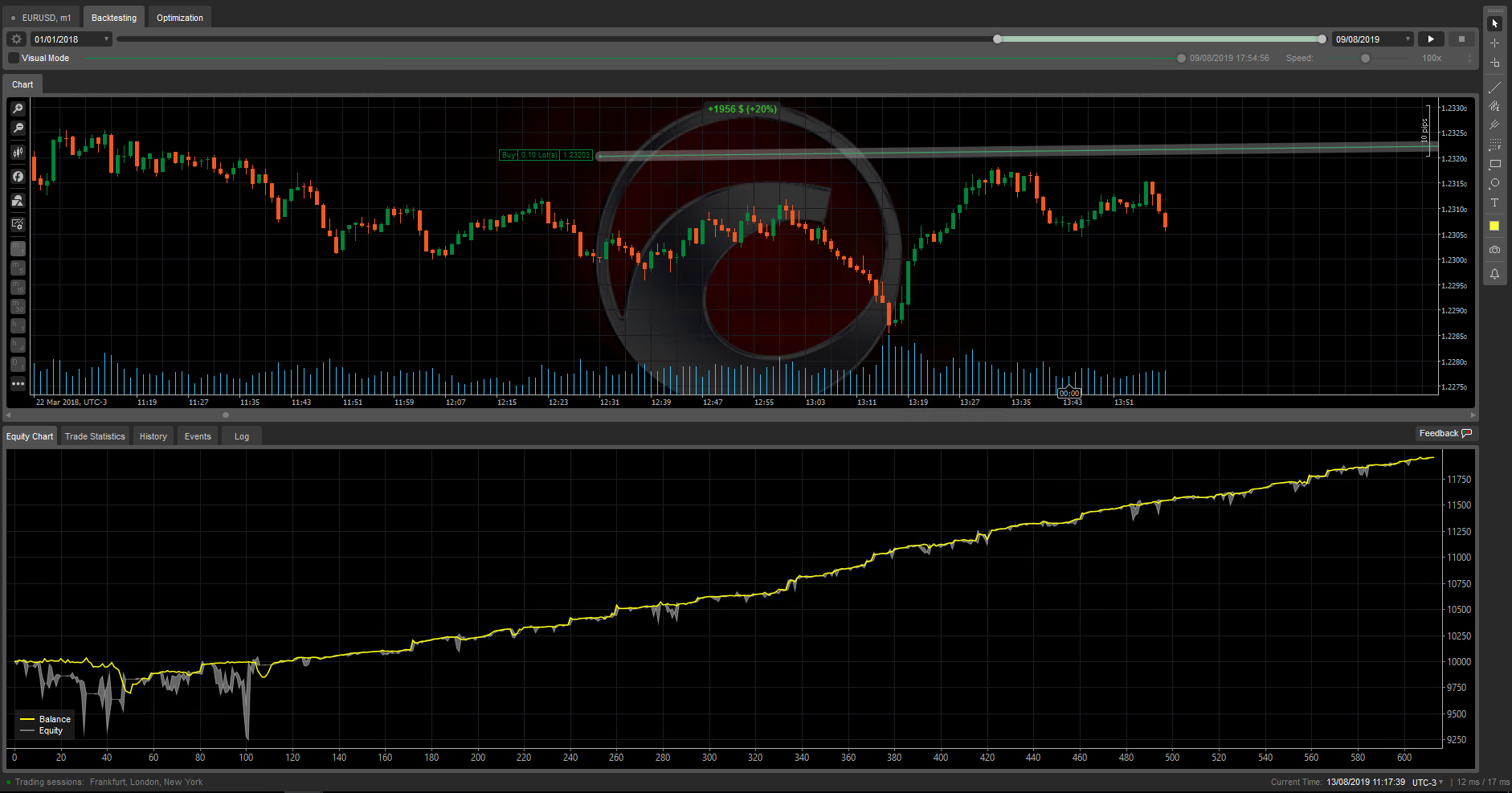The width and height of the screenshot is (1512, 793).
Task: Open the start date 01/01/2018 dropdown
Action: (x=71, y=39)
